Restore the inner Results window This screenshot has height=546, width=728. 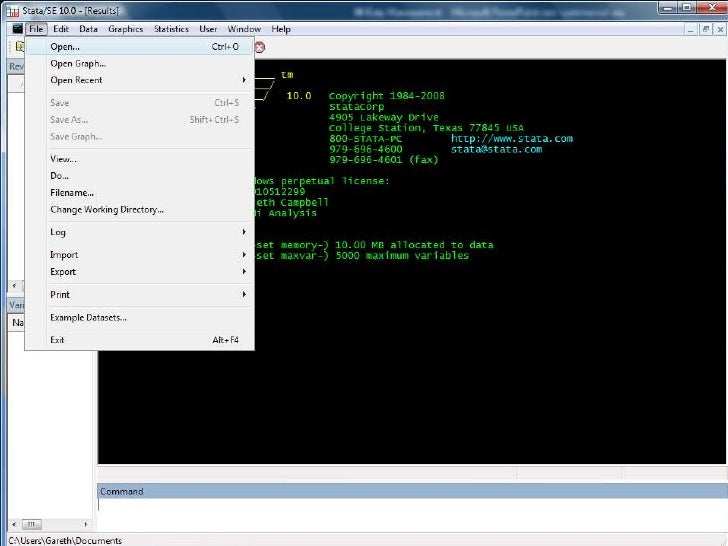pos(706,29)
